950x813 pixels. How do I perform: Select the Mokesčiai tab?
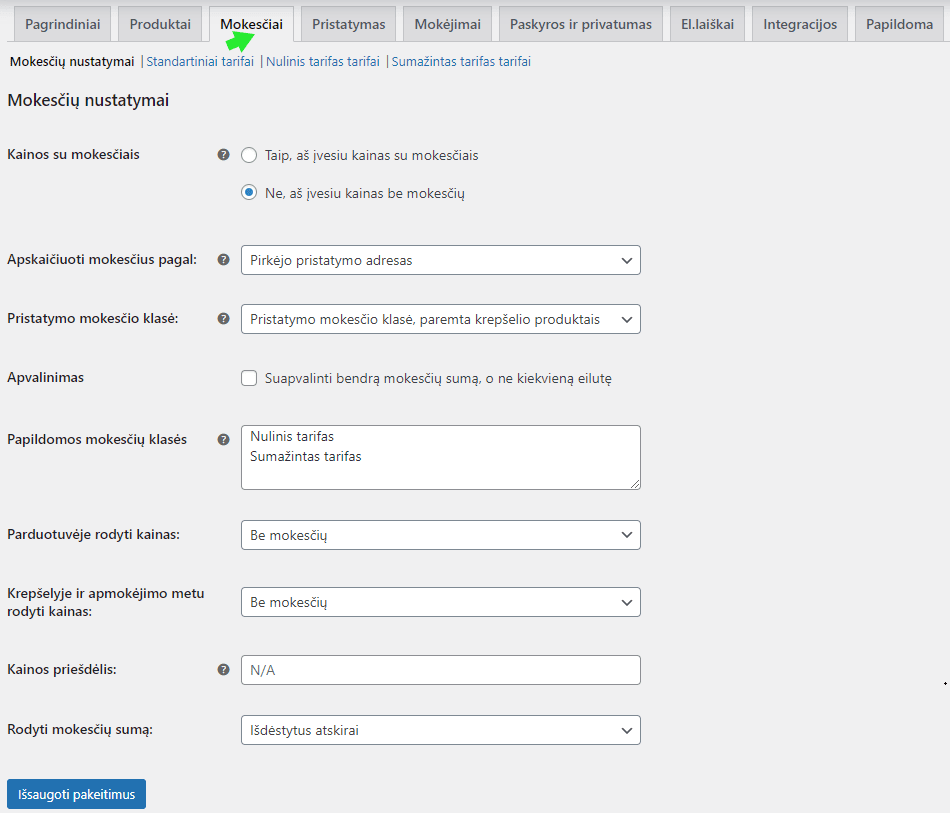[x=251, y=24]
